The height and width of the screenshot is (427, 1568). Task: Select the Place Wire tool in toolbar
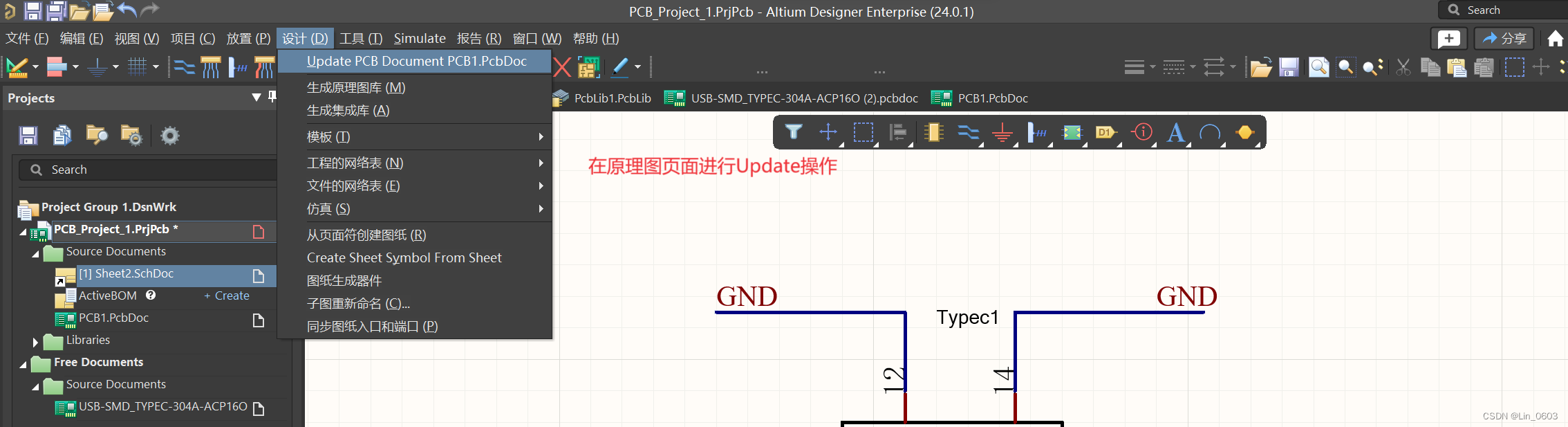pyautogui.click(x=184, y=67)
